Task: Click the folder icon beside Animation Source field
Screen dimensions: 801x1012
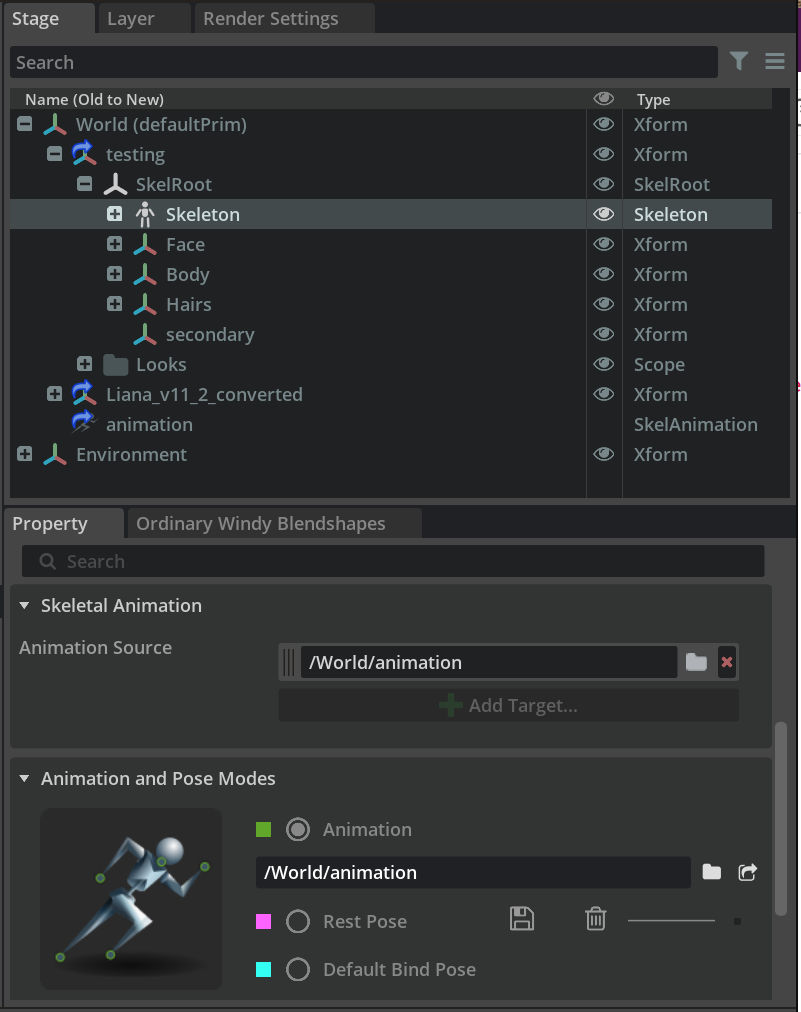Action: pos(696,662)
